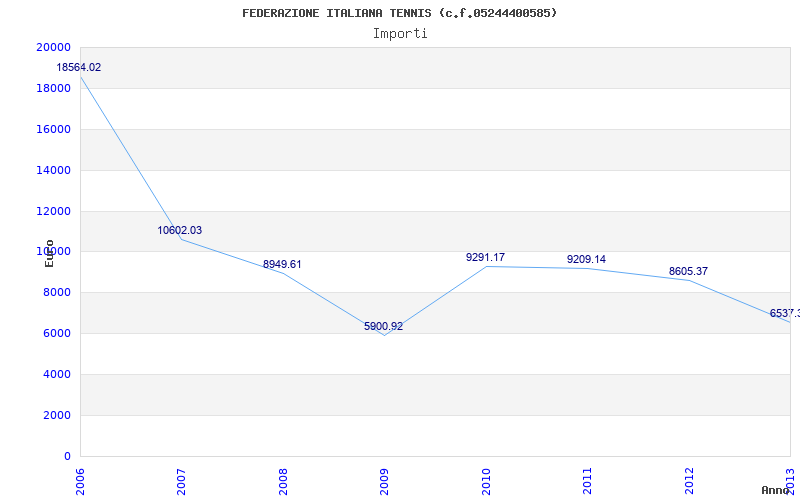Click the data label 10602.03
This screenshot has height=500, width=800.
[x=180, y=230]
